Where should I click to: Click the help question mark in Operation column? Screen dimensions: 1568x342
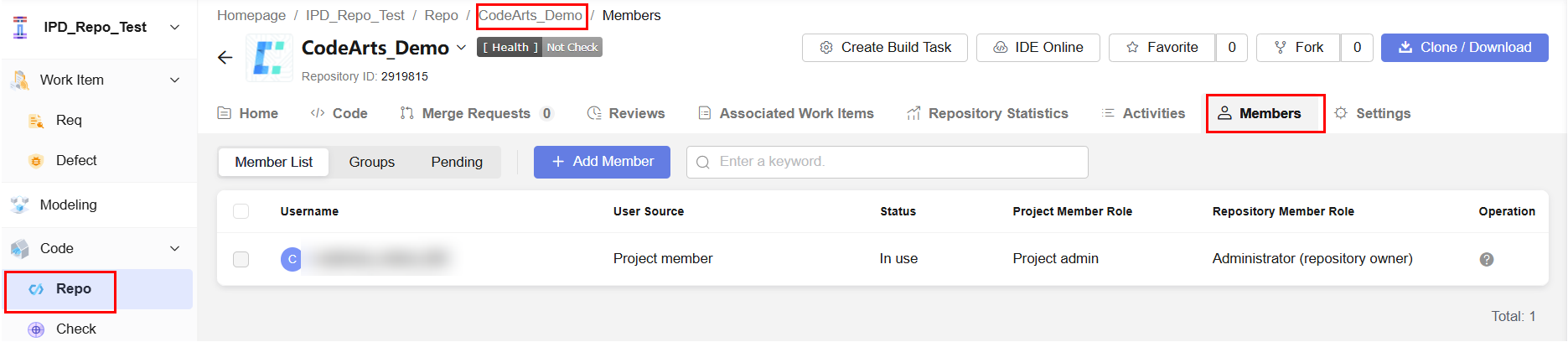click(x=1487, y=260)
